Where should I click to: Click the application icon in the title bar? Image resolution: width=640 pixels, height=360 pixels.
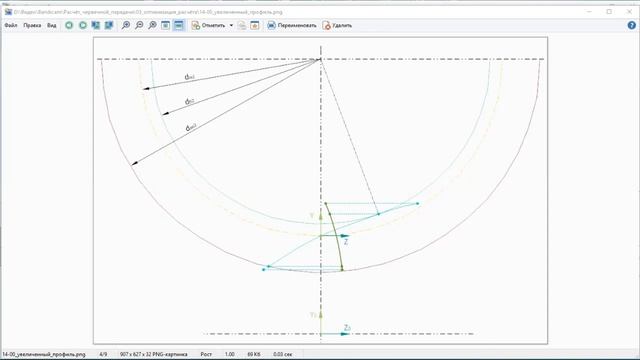click(8, 12)
